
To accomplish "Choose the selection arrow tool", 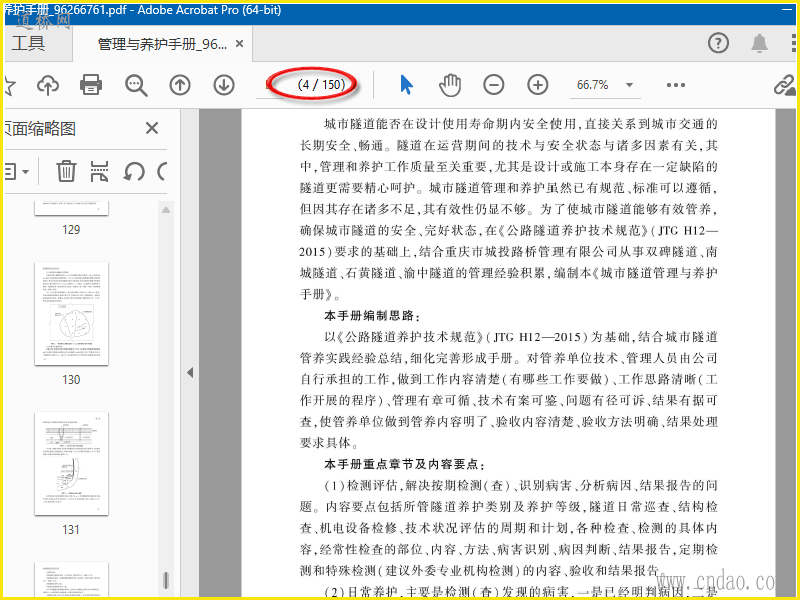I will 407,85.
